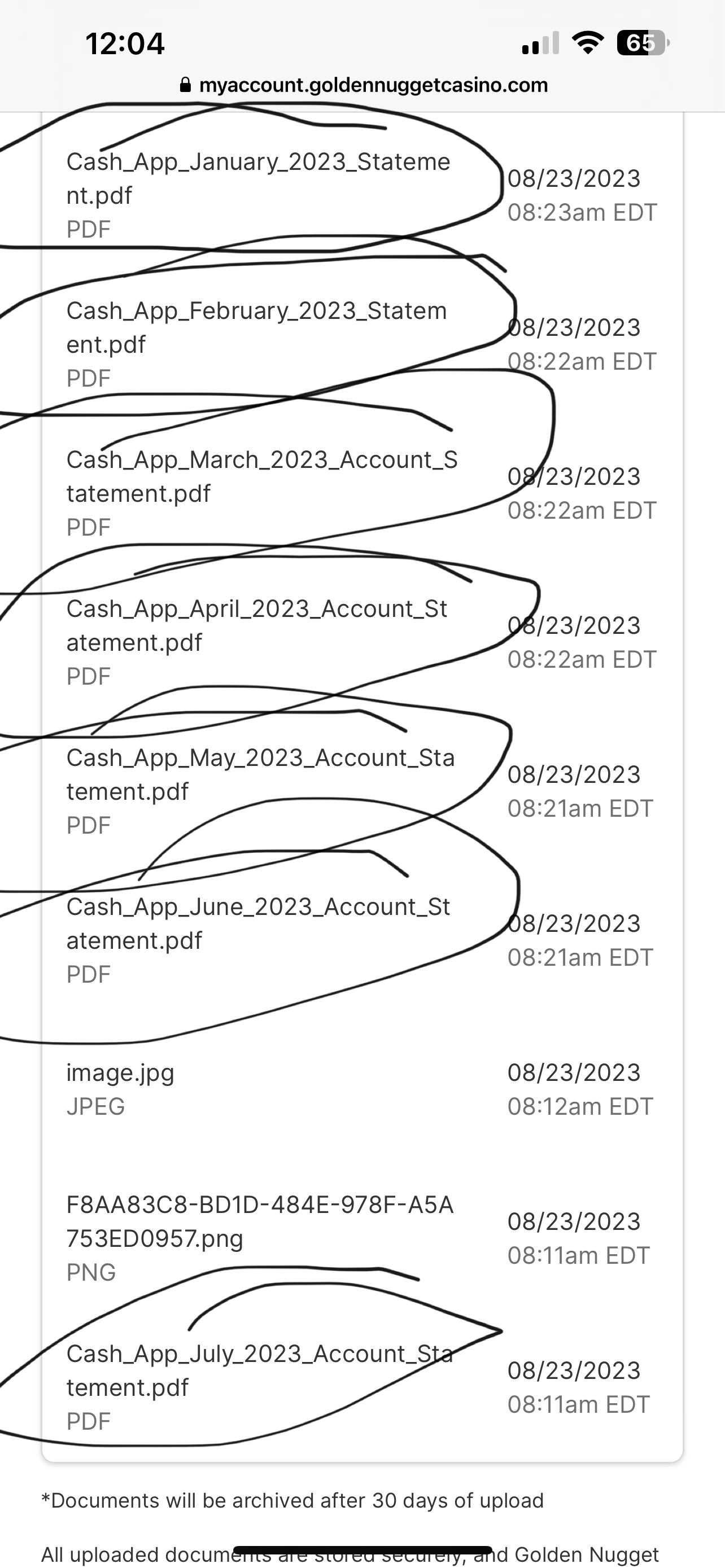Select Cash_App_April_2023_Account_Statement.pdf
Viewport: 725px width, 1568px height.
point(256,625)
